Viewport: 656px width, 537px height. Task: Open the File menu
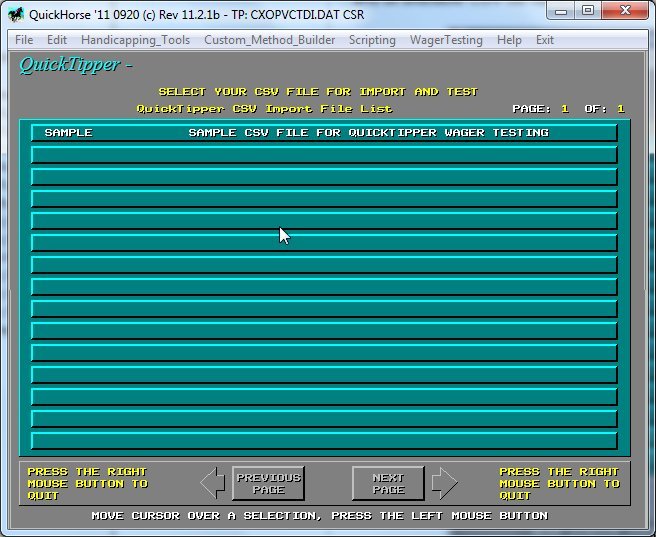tap(24, 40)
